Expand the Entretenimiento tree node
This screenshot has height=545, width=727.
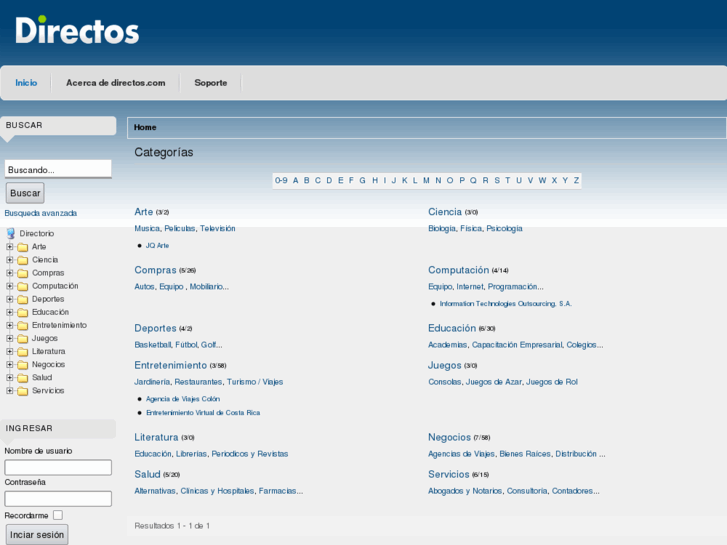pyautogui.click(x=10, y=325)
